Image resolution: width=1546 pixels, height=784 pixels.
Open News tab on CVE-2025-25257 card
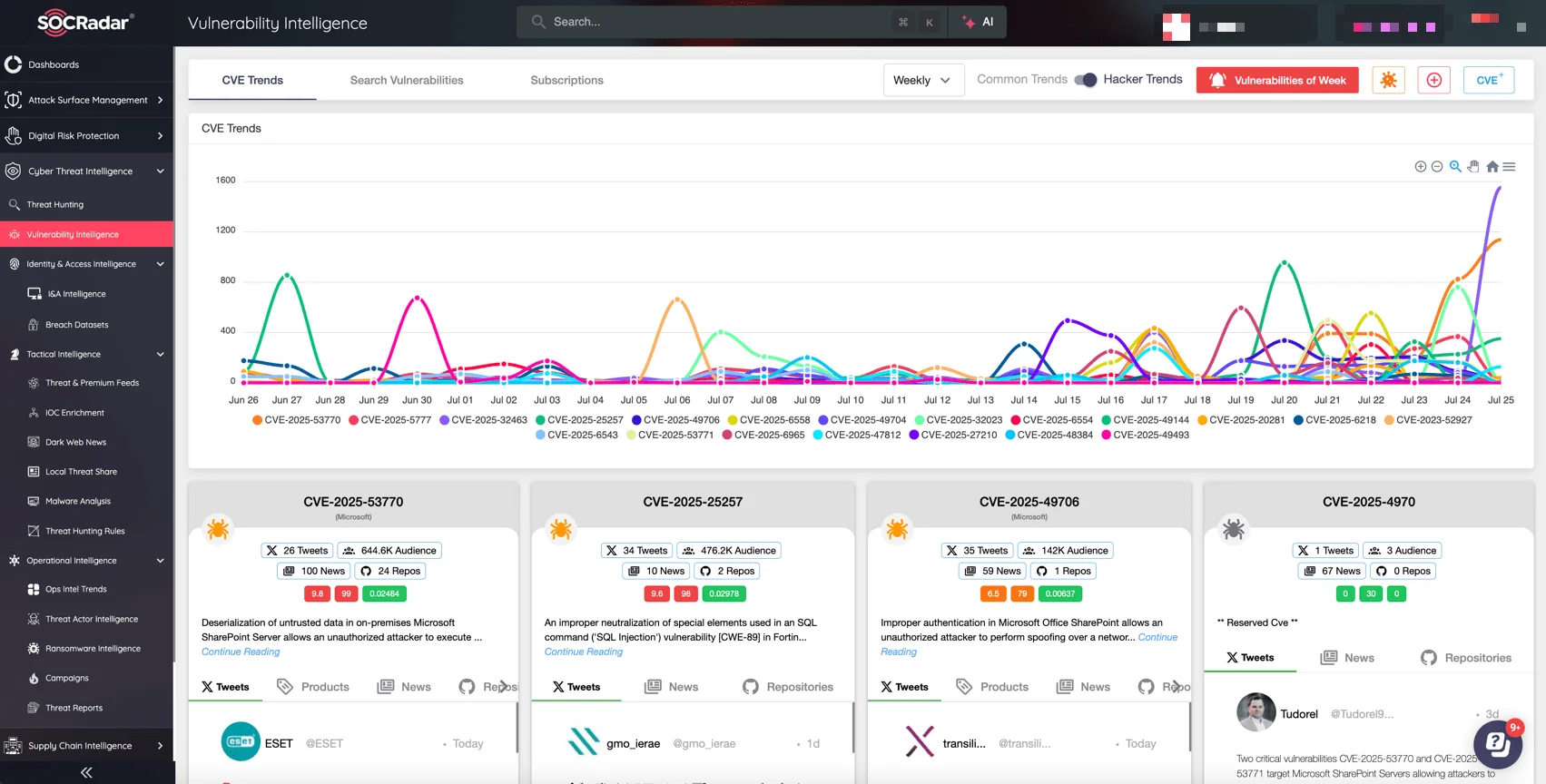tap(672, 687)
